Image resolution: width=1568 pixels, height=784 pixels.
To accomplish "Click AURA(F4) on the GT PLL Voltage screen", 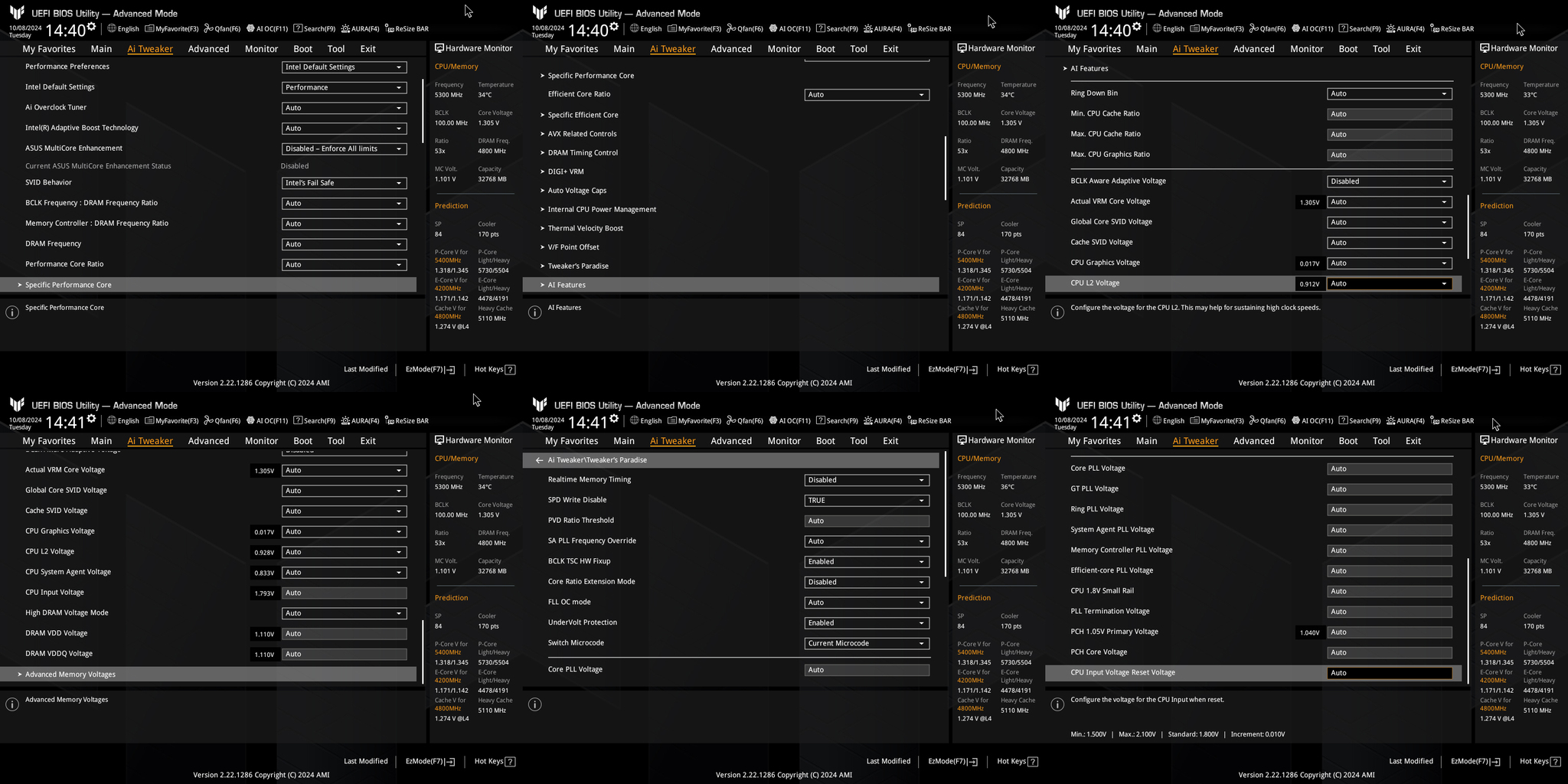I will tap(1405, 421).
